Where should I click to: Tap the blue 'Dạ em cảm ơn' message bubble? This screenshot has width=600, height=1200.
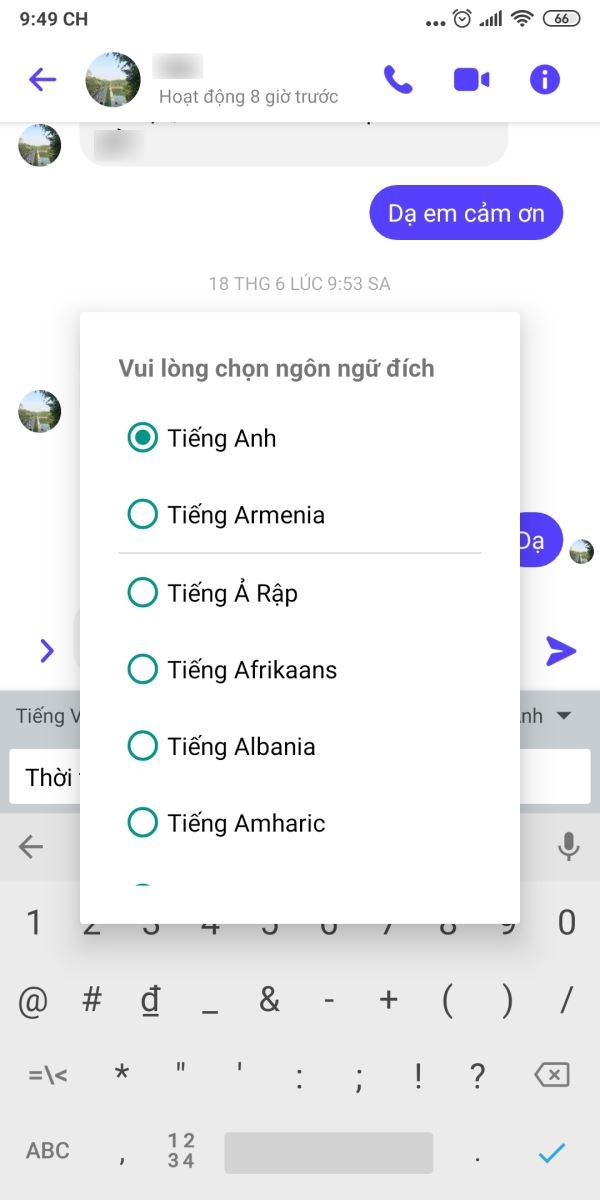pos(466,212)
